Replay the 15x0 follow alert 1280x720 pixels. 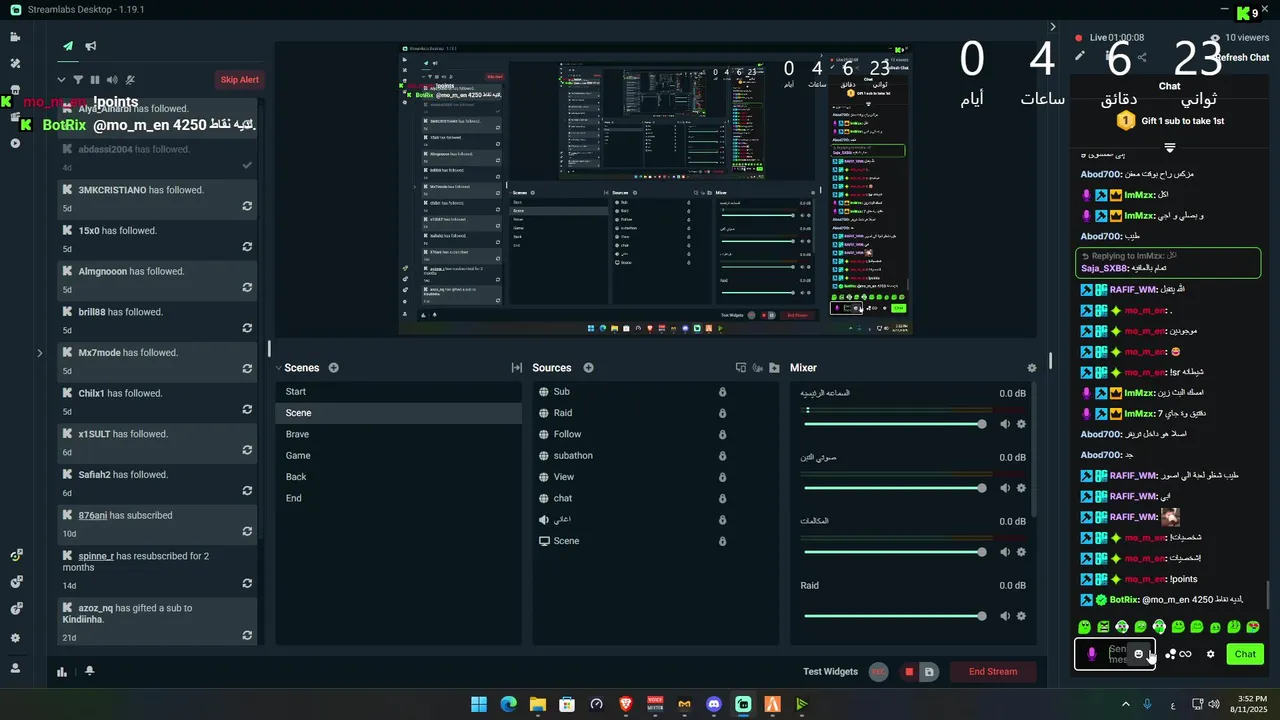[247, 247]
